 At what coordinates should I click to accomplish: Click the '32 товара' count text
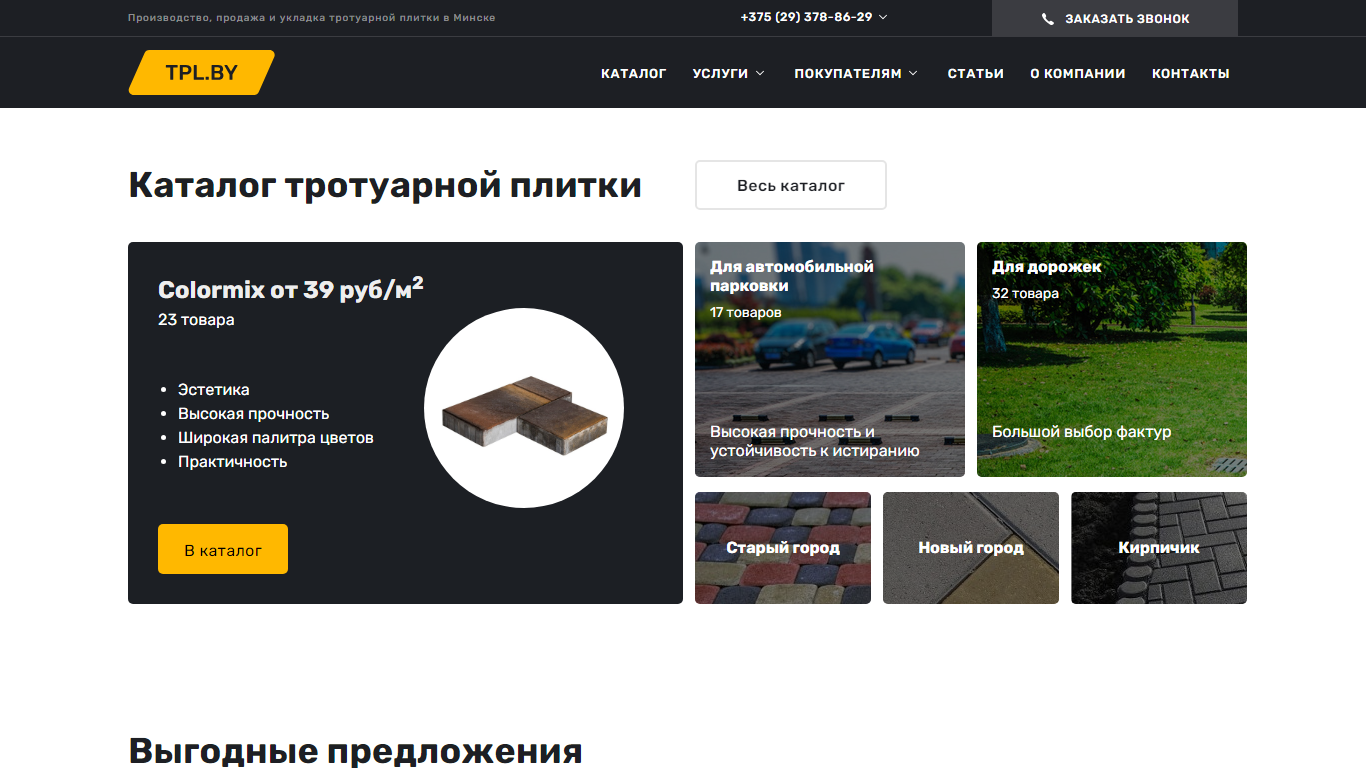point(1025,293)
